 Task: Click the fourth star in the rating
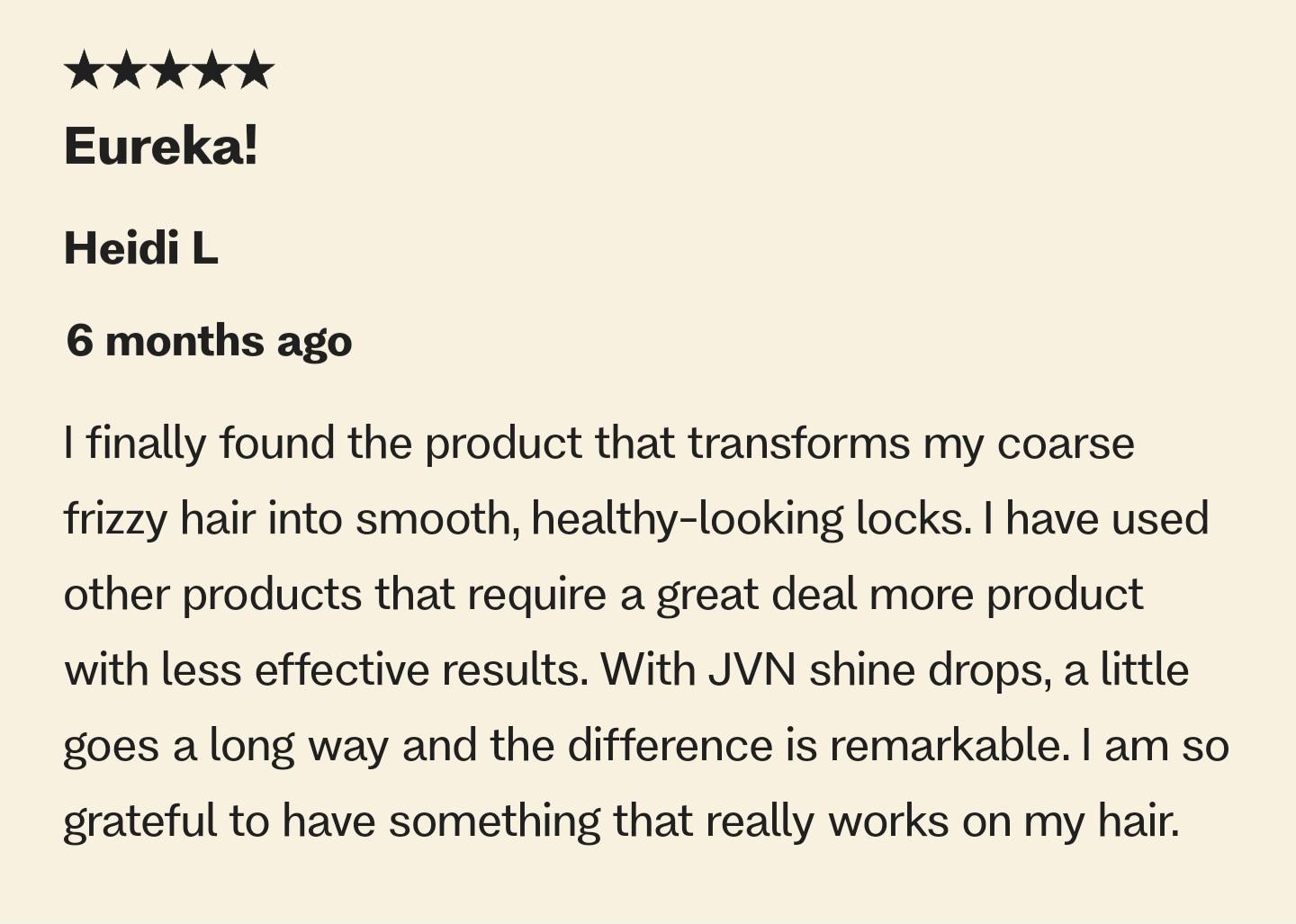point(211,70)
